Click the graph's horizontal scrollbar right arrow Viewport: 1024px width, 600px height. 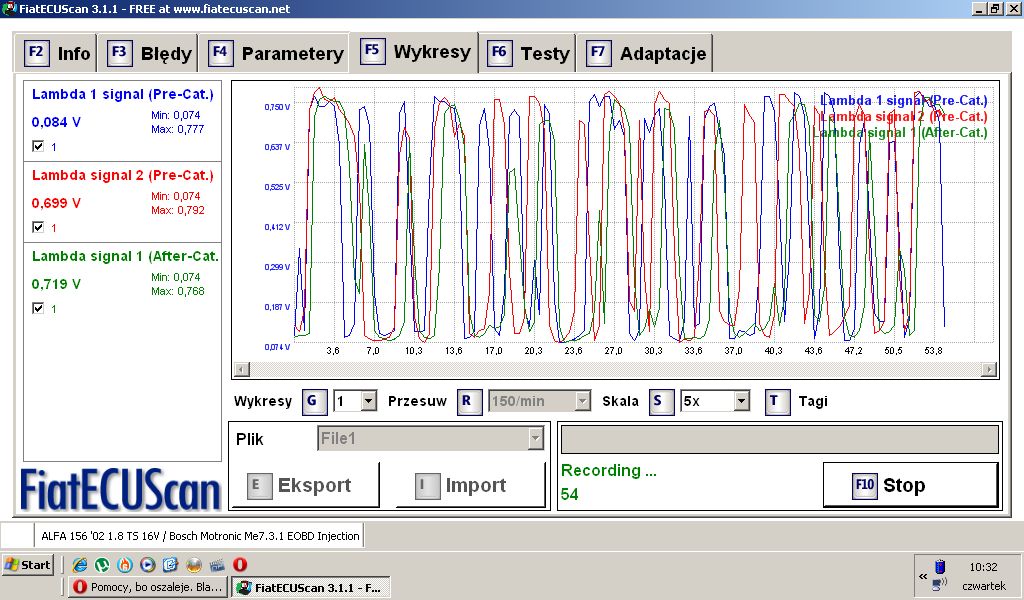pyautogui.click(x=990, y=369)
